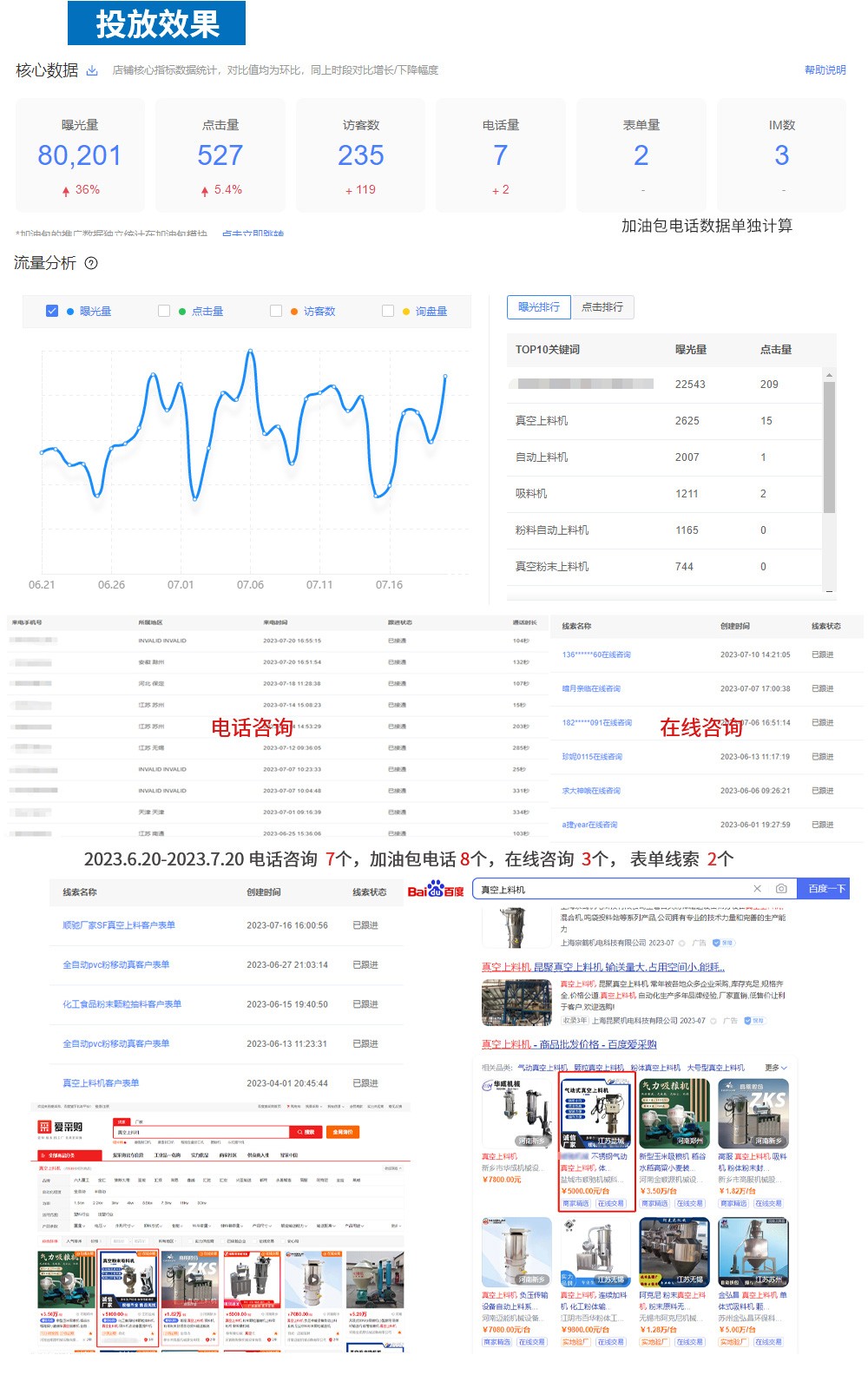Switch to the 点击排行 tab

602,307
